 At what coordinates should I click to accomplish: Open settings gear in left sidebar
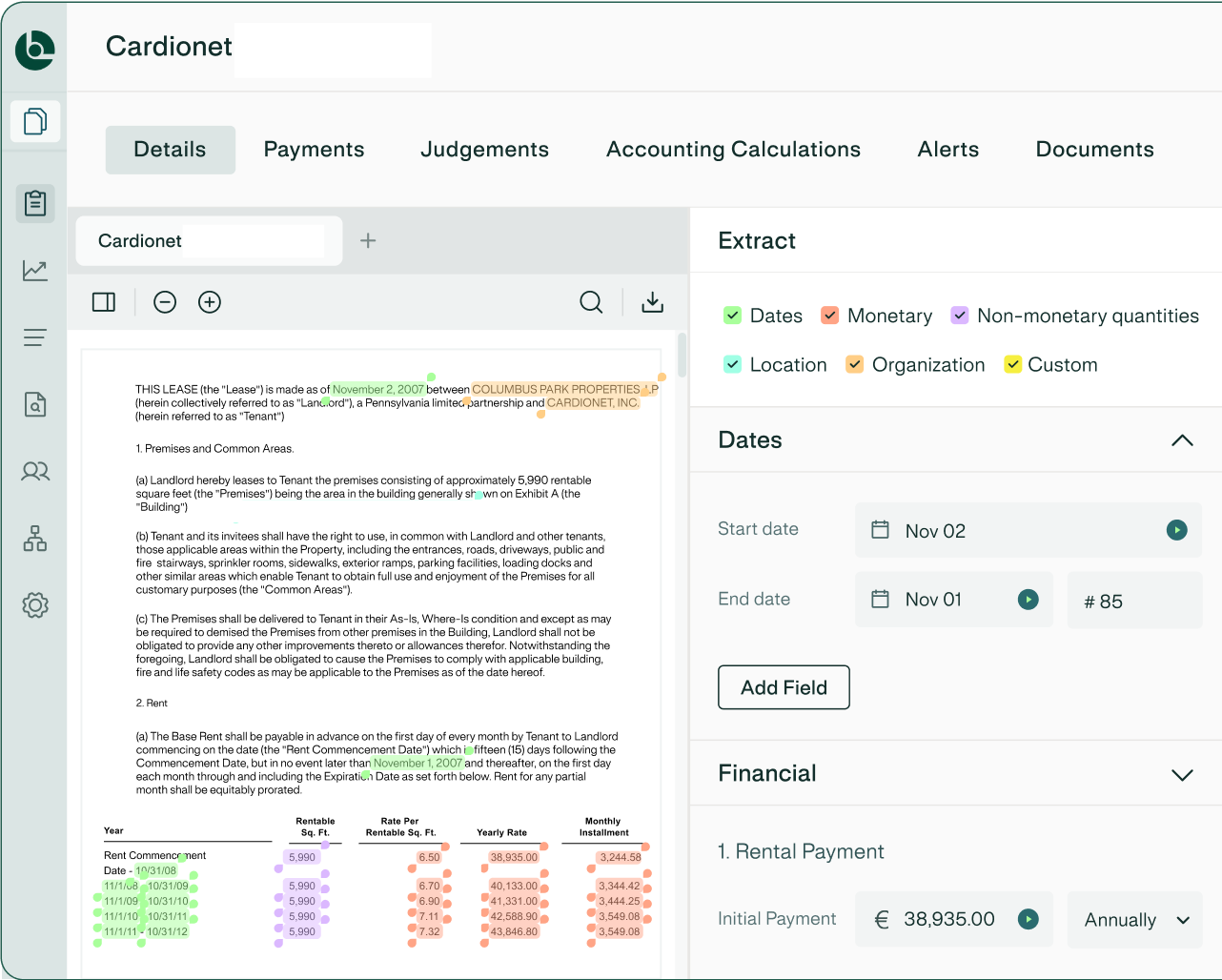pyautogui.click(x=35, y=605)
